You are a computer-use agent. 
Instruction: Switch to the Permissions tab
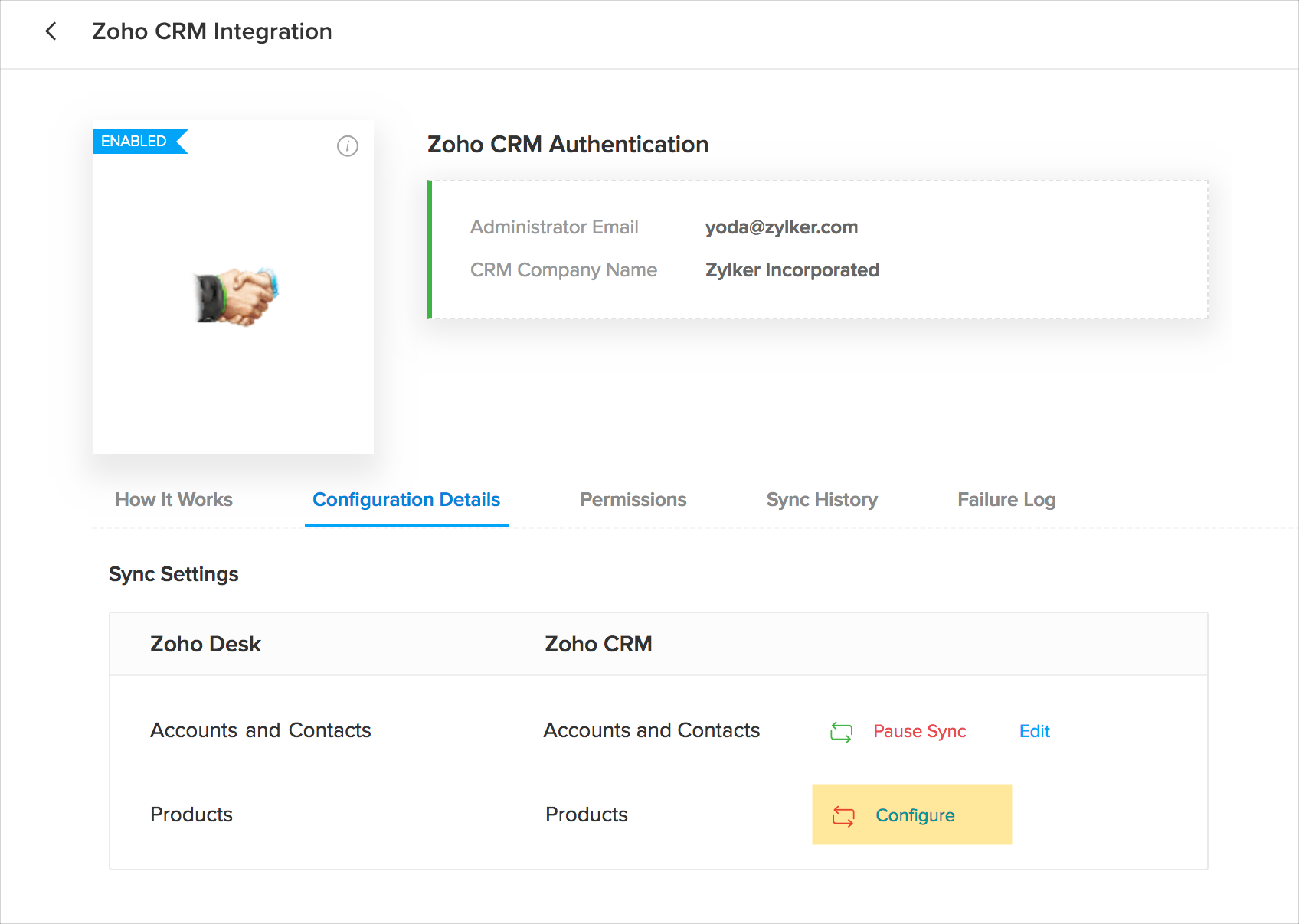(x=633, y=500)
